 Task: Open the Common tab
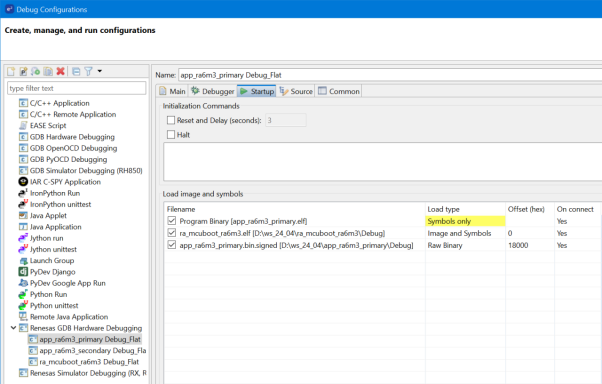point(339,91)
